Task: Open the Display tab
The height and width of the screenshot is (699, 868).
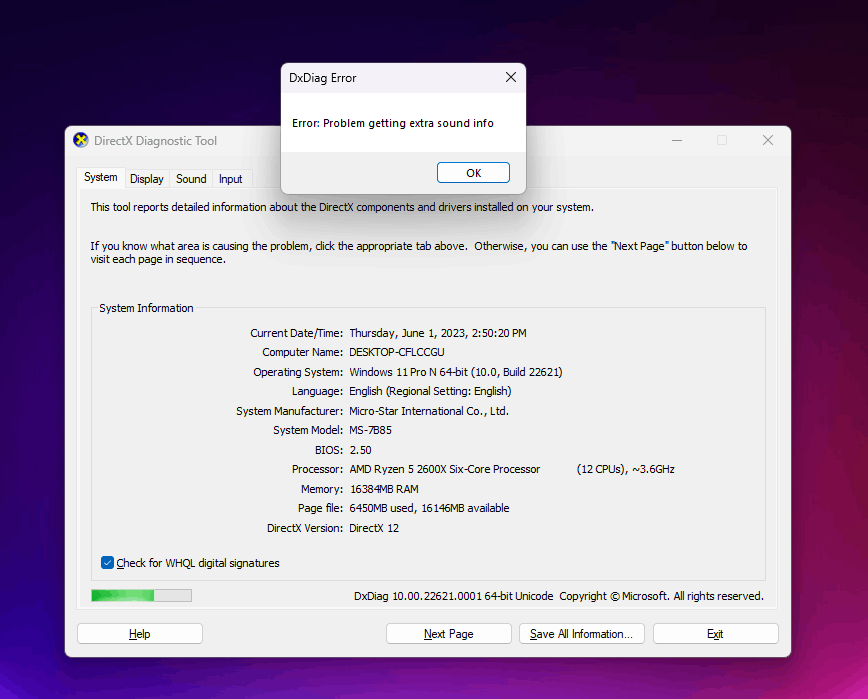Action: click(147, 179)
